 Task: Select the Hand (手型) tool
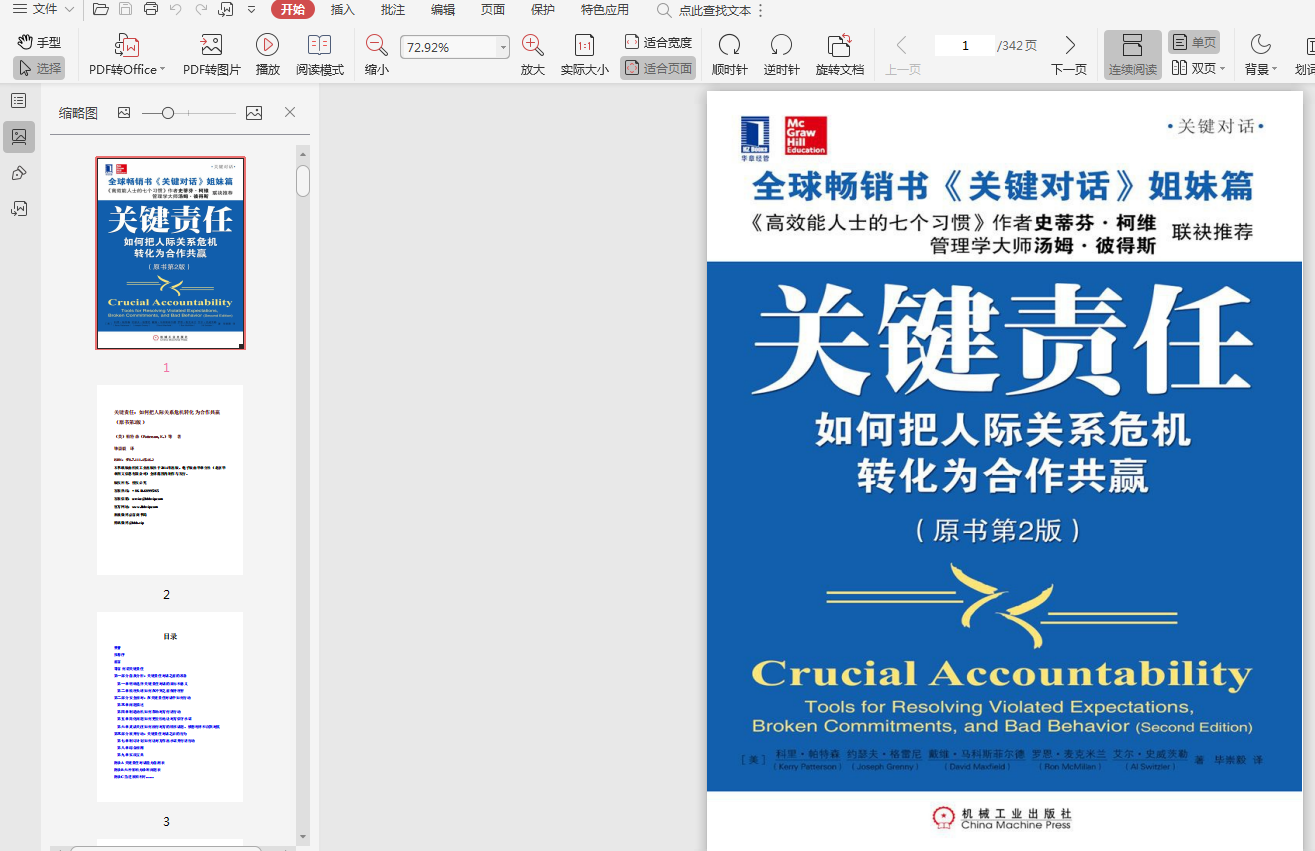coord(40,42)
